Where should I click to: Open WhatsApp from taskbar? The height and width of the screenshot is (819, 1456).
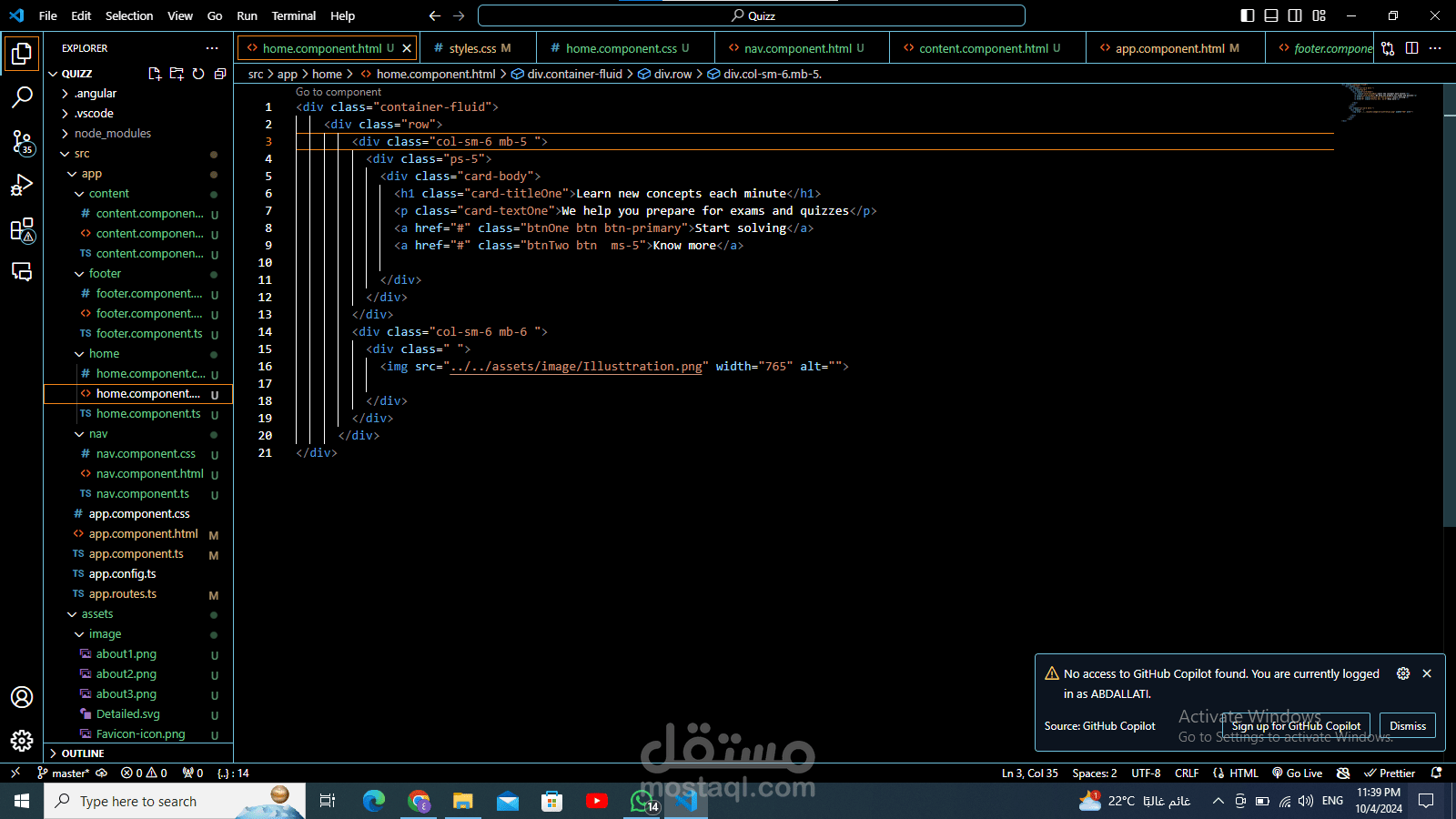point(642,801)
